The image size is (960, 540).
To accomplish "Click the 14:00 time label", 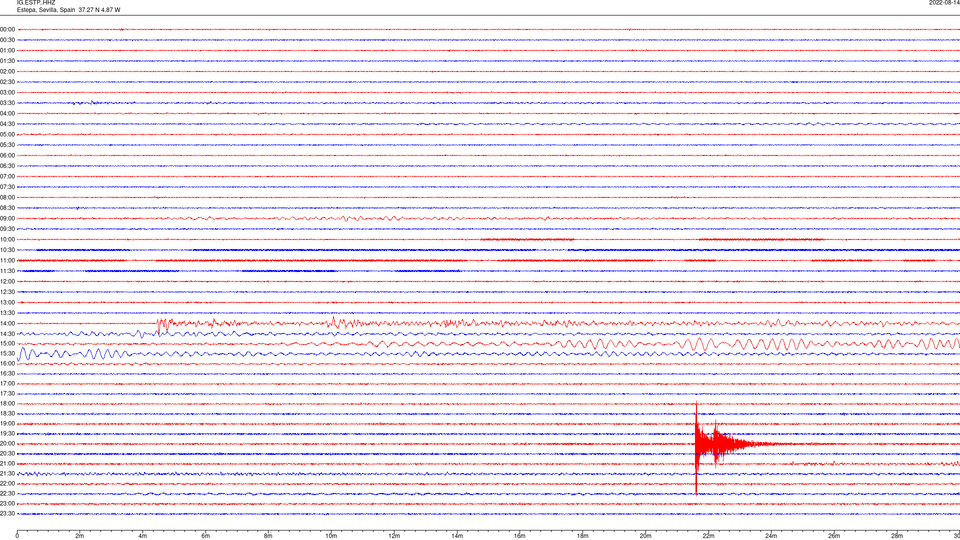I will point(7,323).
